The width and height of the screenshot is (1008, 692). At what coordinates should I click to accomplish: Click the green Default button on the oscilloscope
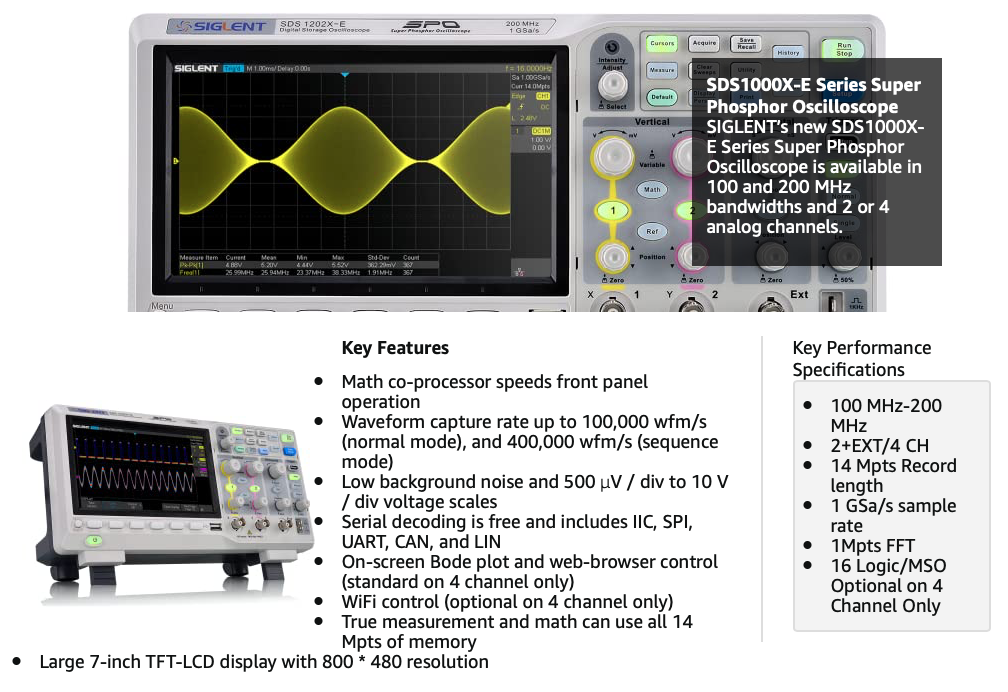pos(662,97)
